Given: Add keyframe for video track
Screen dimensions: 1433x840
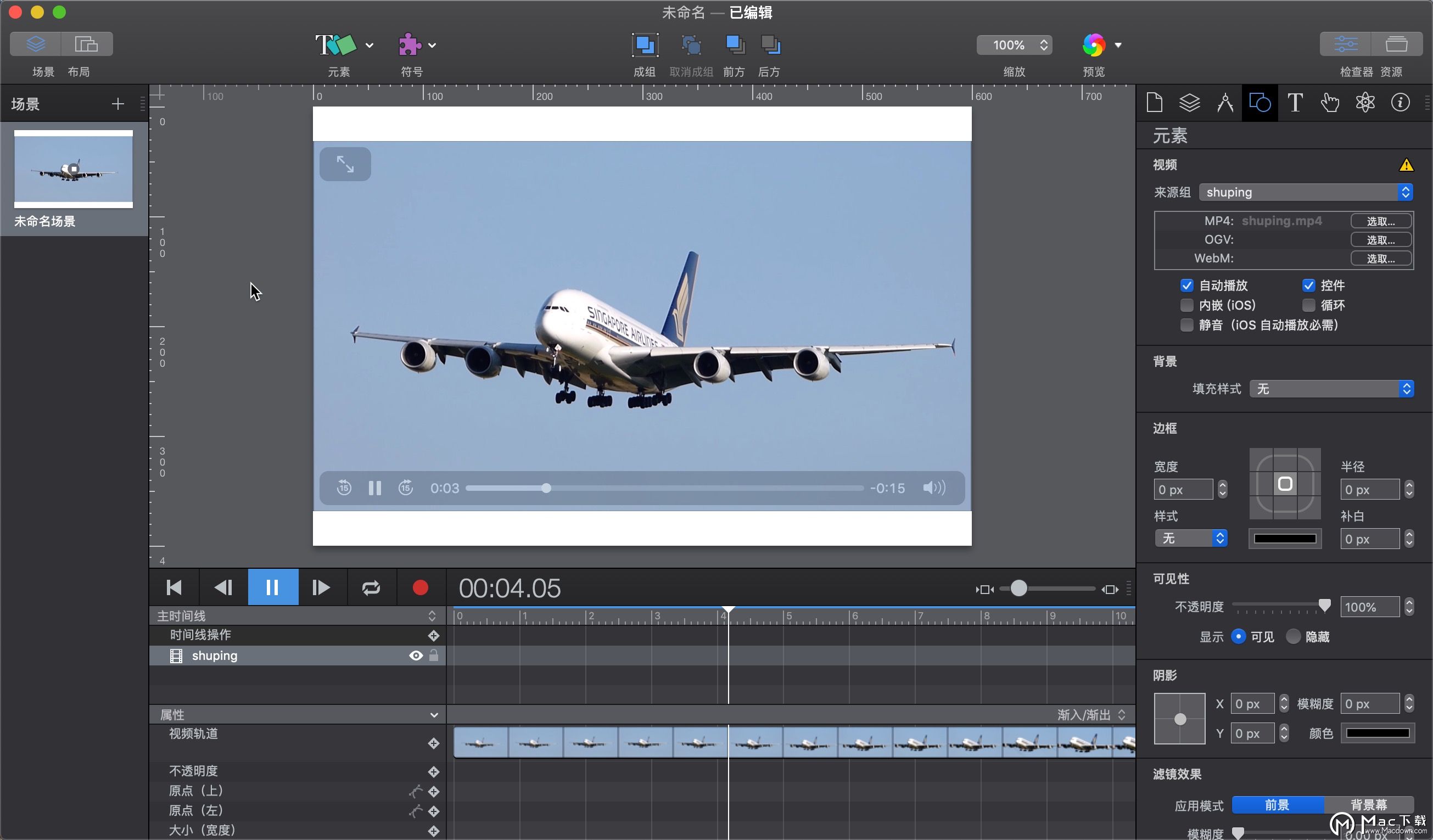Looking at the screenshot, I should (x=433, y=743).
